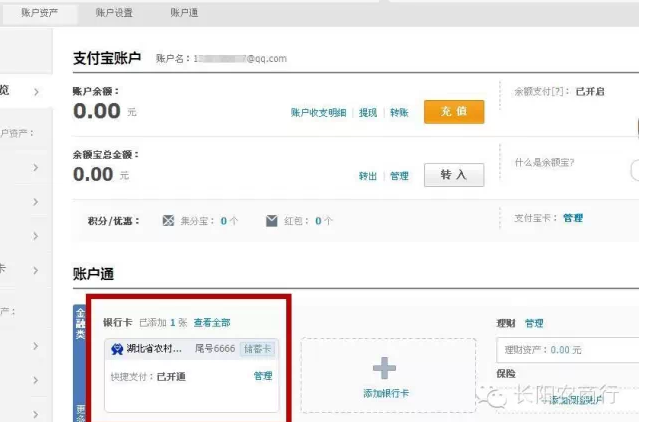Click the 理财资产: 0.00 元 field
Viewport: 655px width, 422px height.
(568, 350)
